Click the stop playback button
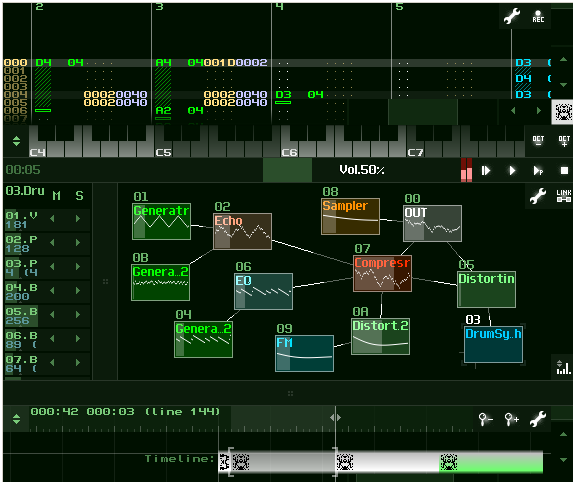This screenshot has width=575, height=484. tap(564, 170)
